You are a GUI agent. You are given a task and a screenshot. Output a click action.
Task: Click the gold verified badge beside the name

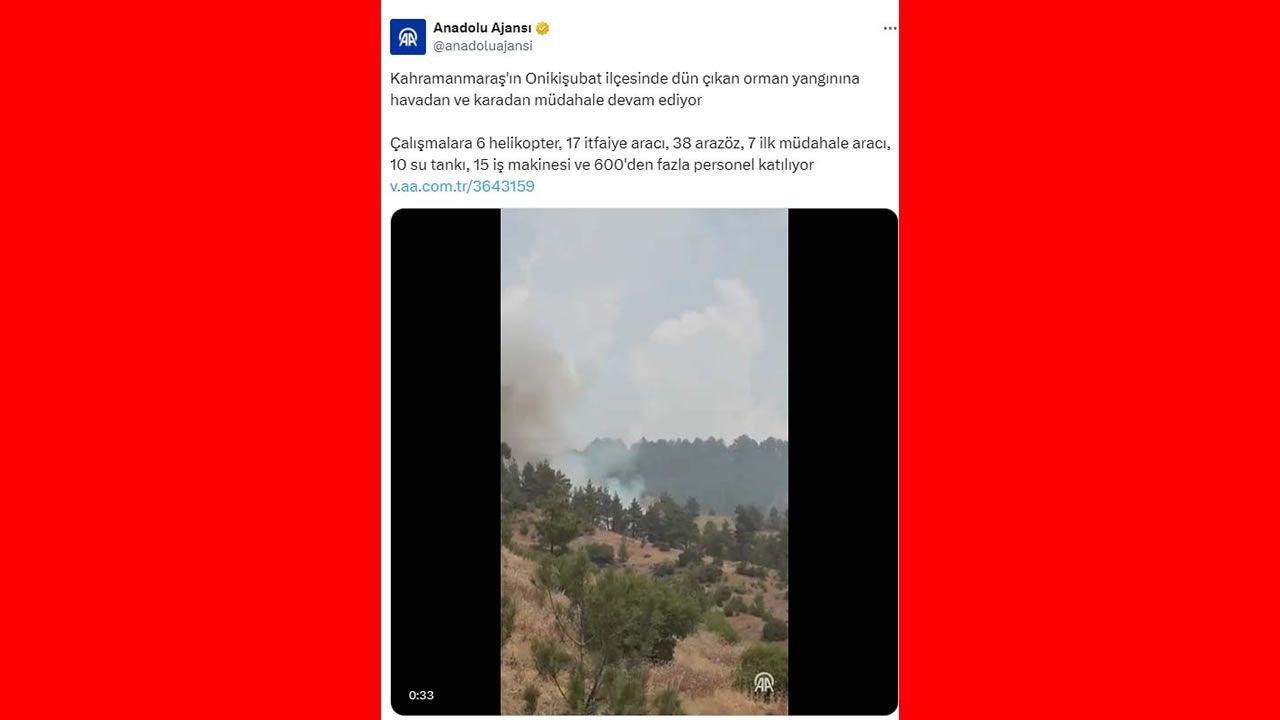click(x=543, y=28)
